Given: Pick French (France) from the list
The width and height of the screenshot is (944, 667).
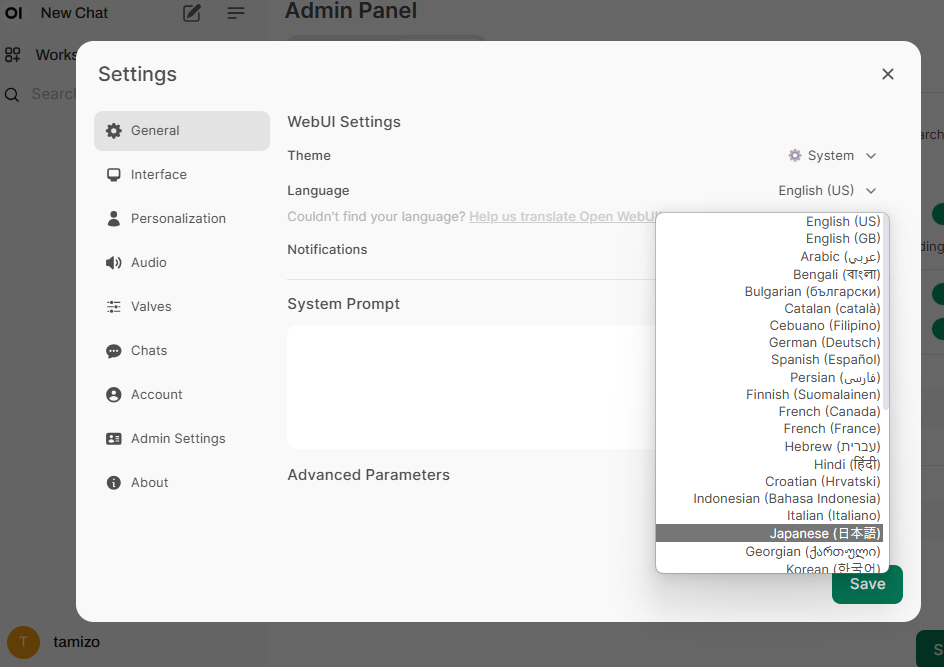Looking at the screenshot, I should coord(831,429).
